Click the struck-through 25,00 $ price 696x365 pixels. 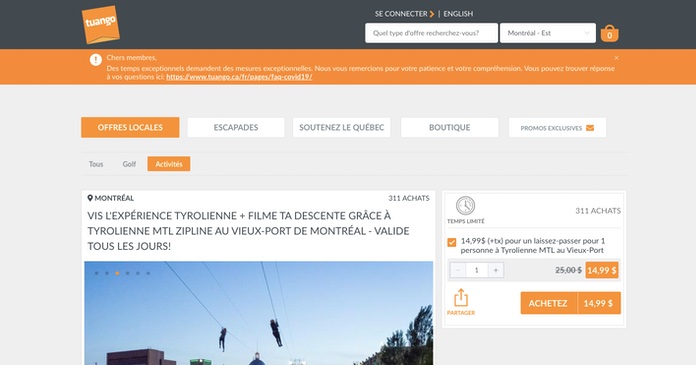(x=568, y=270)
